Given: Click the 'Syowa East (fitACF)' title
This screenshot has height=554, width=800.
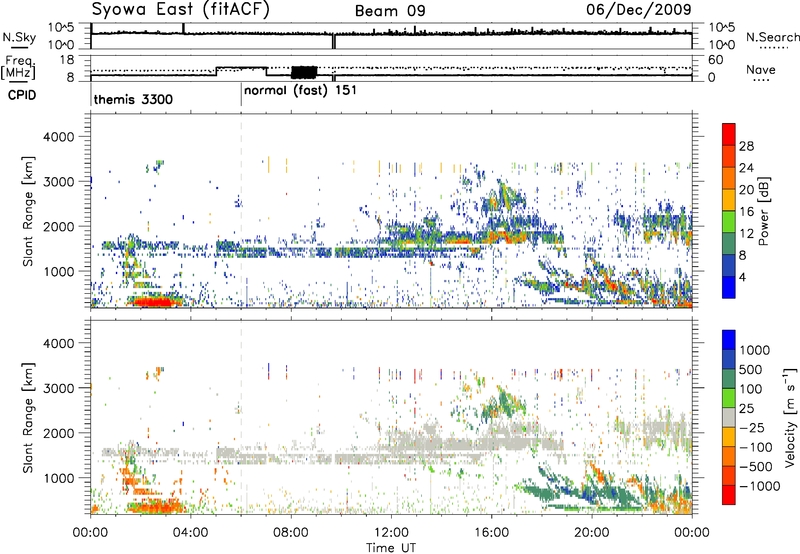Looking at the screenshot, I should tap(180, 9).
